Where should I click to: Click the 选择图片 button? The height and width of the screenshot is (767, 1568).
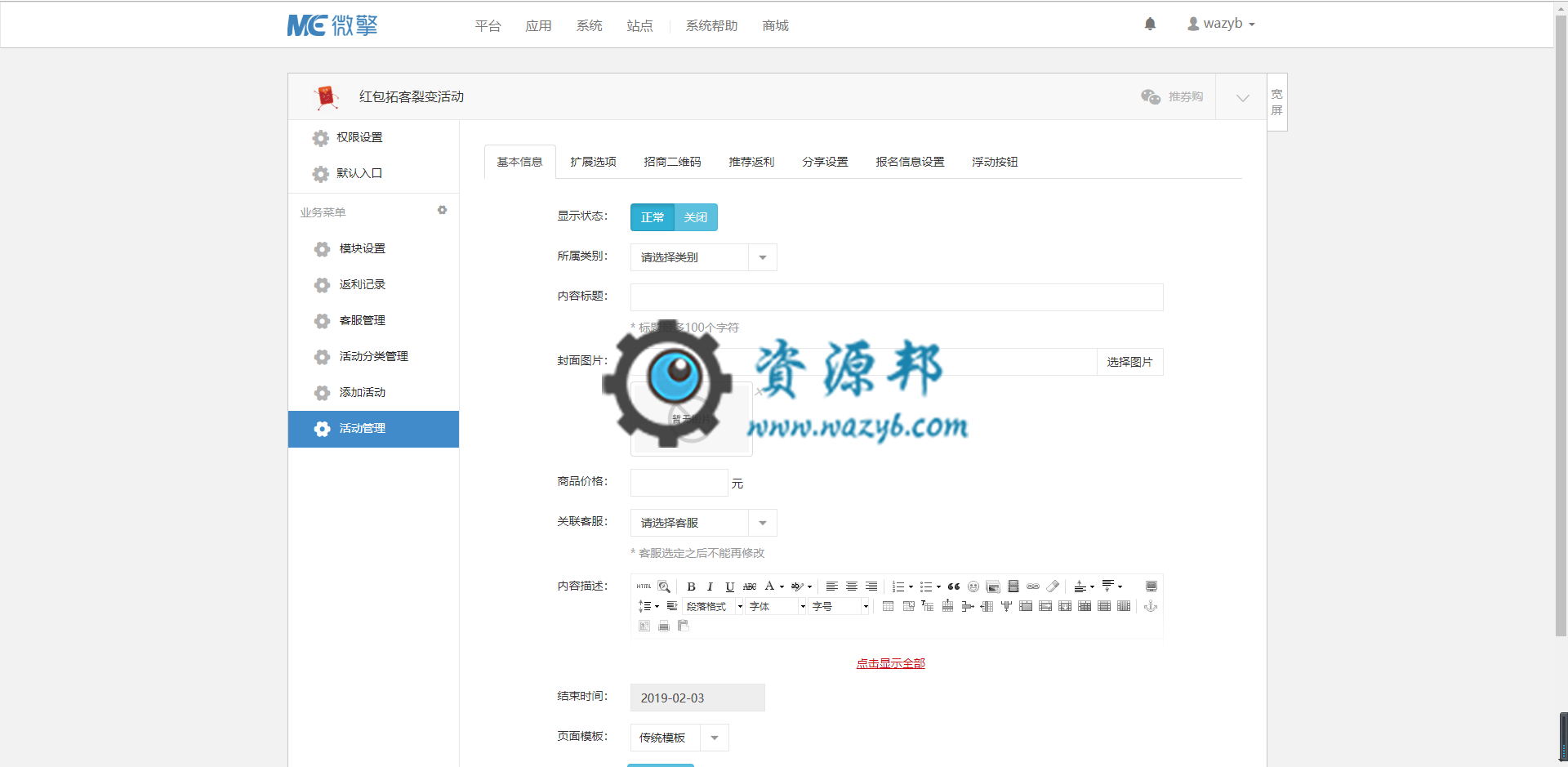tap(1129, 362)
